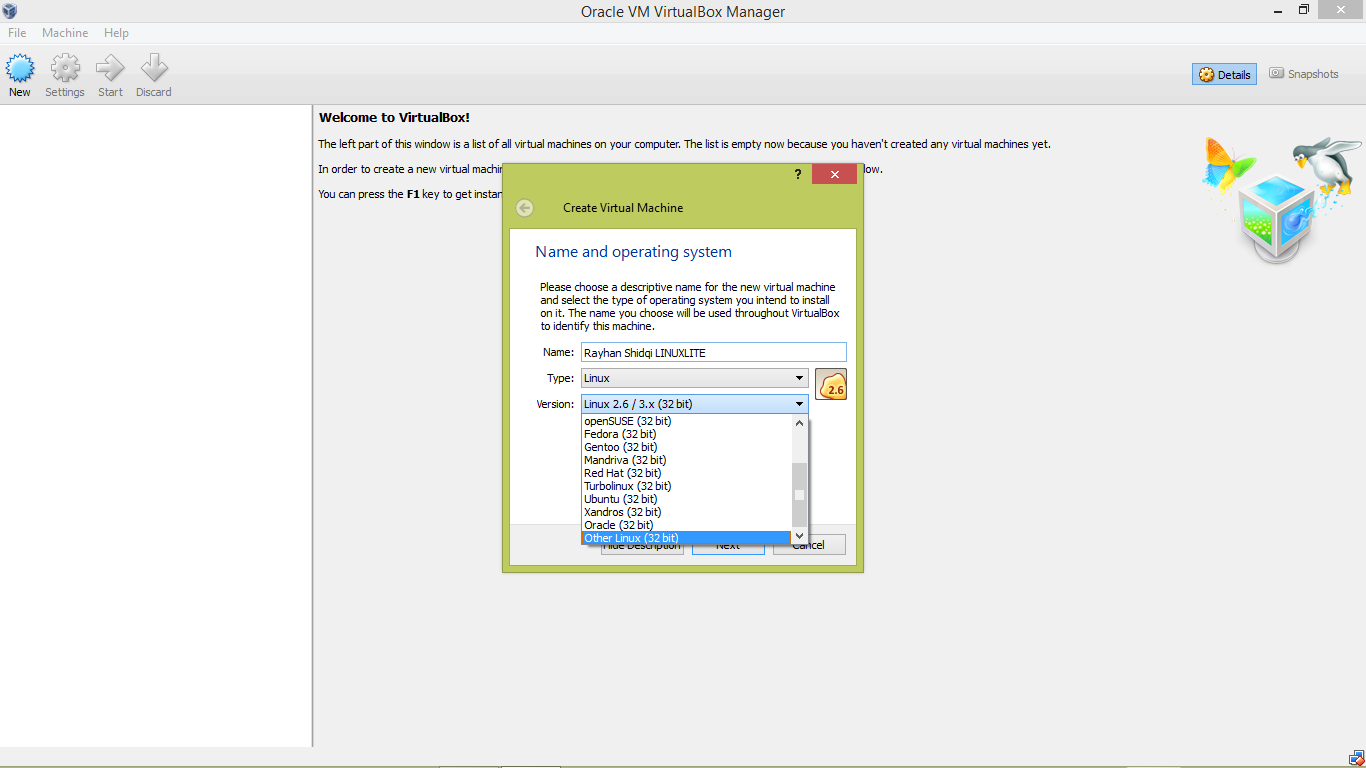Choose Mandriva (32 bit) in the list
The image size is (1366, 768).
[x=686, y=460]
